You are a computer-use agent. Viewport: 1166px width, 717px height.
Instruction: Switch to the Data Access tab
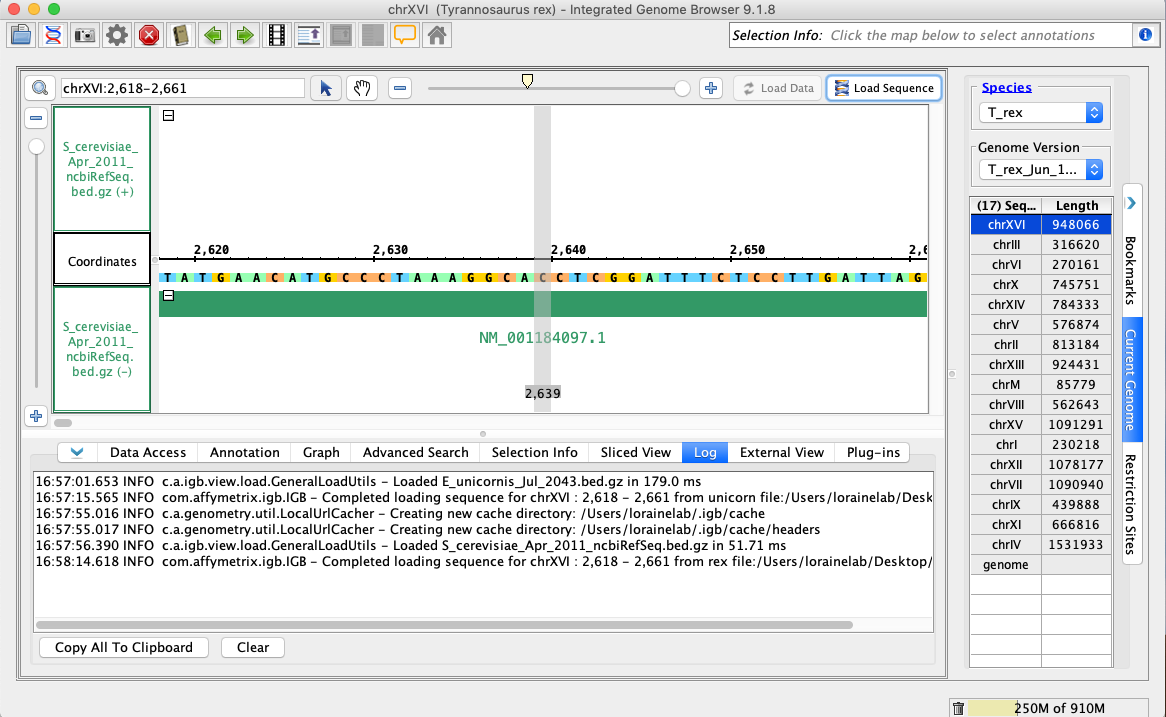coord(148,452)
